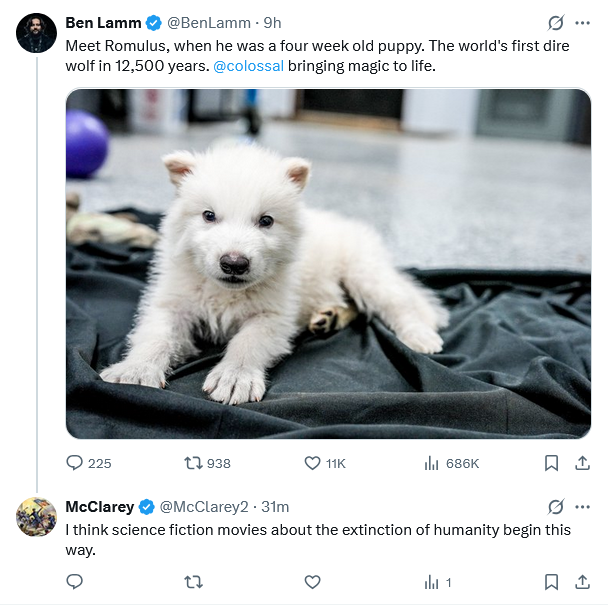The width and height of the screenshot is (609, 610).
Task: Bookmark Ben Lamm's dire wolf tweet
Action: pos(551,463)
